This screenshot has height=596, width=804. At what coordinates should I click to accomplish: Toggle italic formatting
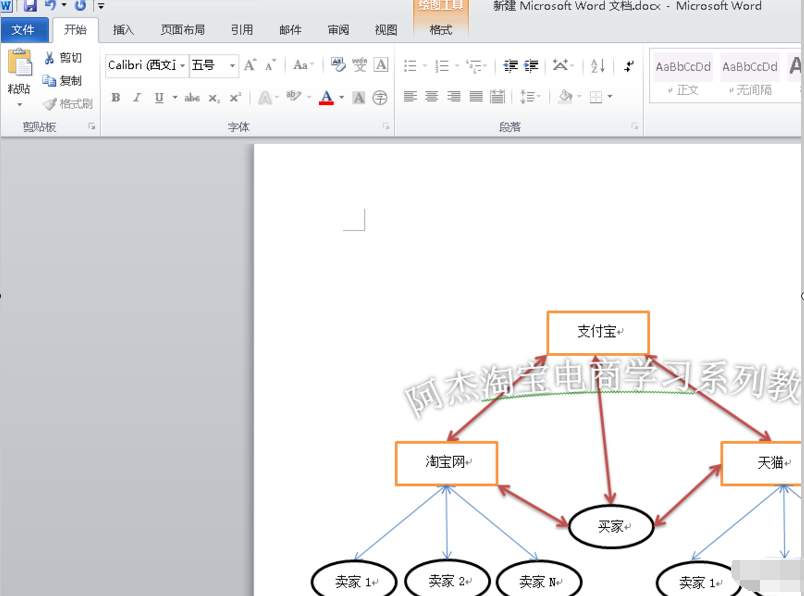tap(136, 98)
